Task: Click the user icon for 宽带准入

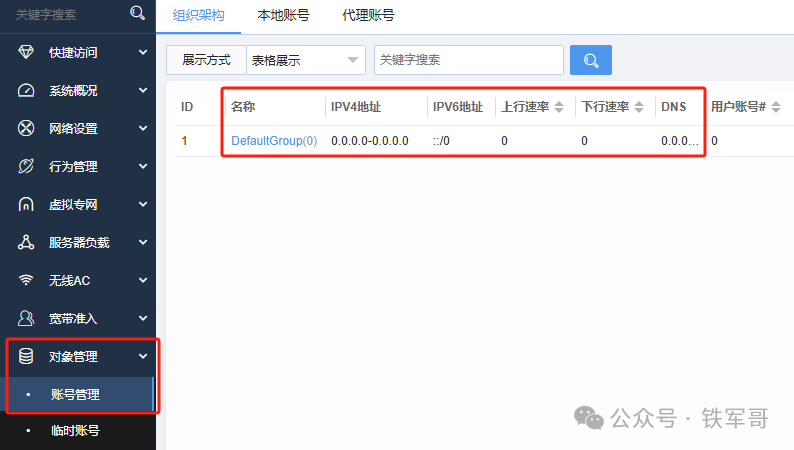Action: pyautogui.click(x=26, y=318)
